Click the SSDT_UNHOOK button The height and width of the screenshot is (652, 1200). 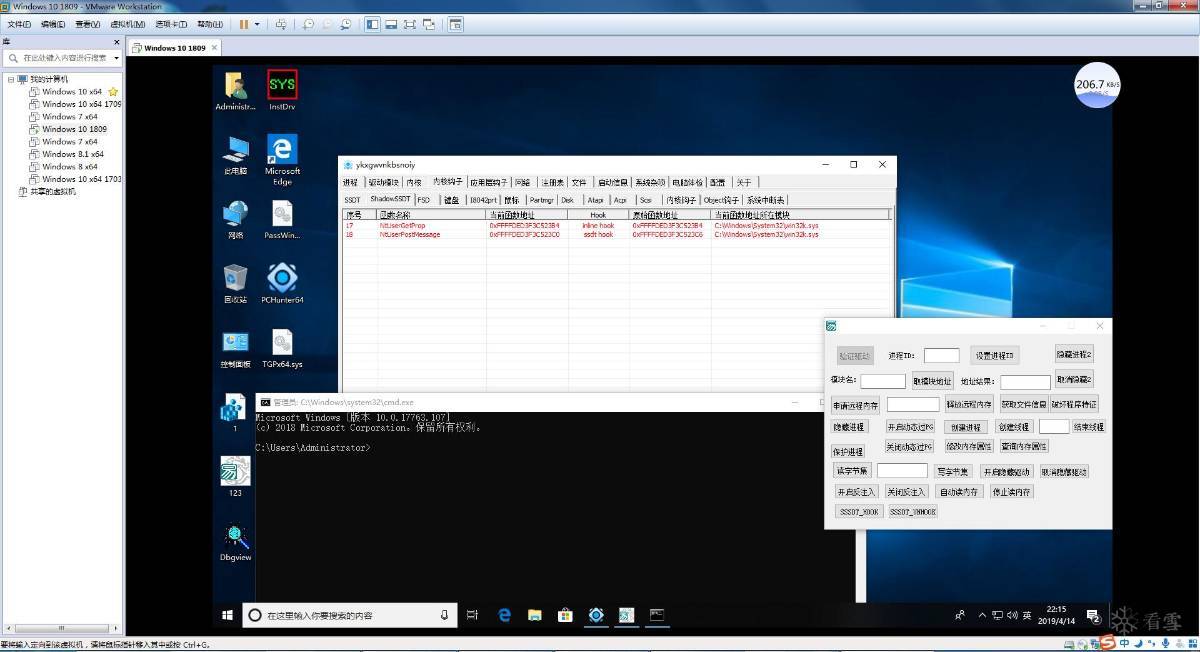coord(912,511)
